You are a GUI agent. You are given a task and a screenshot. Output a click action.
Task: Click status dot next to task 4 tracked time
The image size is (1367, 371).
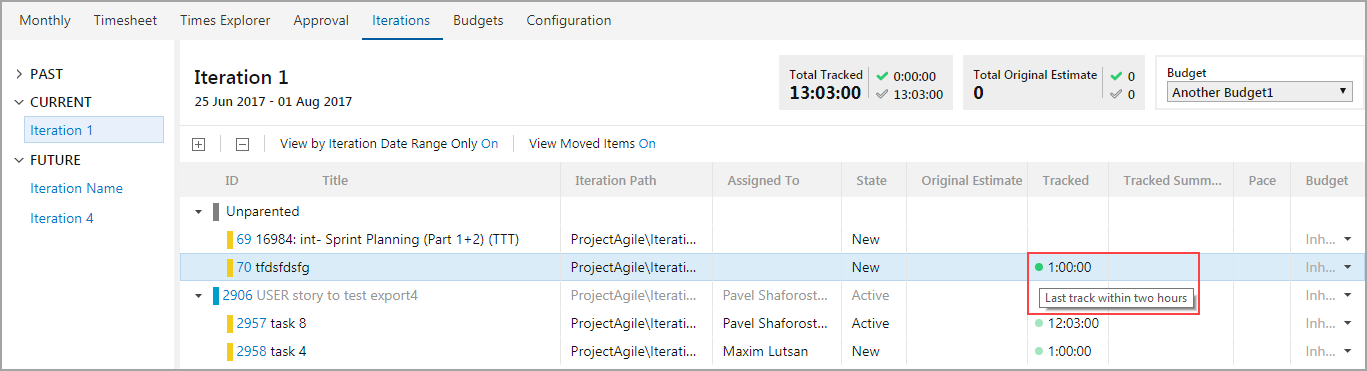[1039, 351]
